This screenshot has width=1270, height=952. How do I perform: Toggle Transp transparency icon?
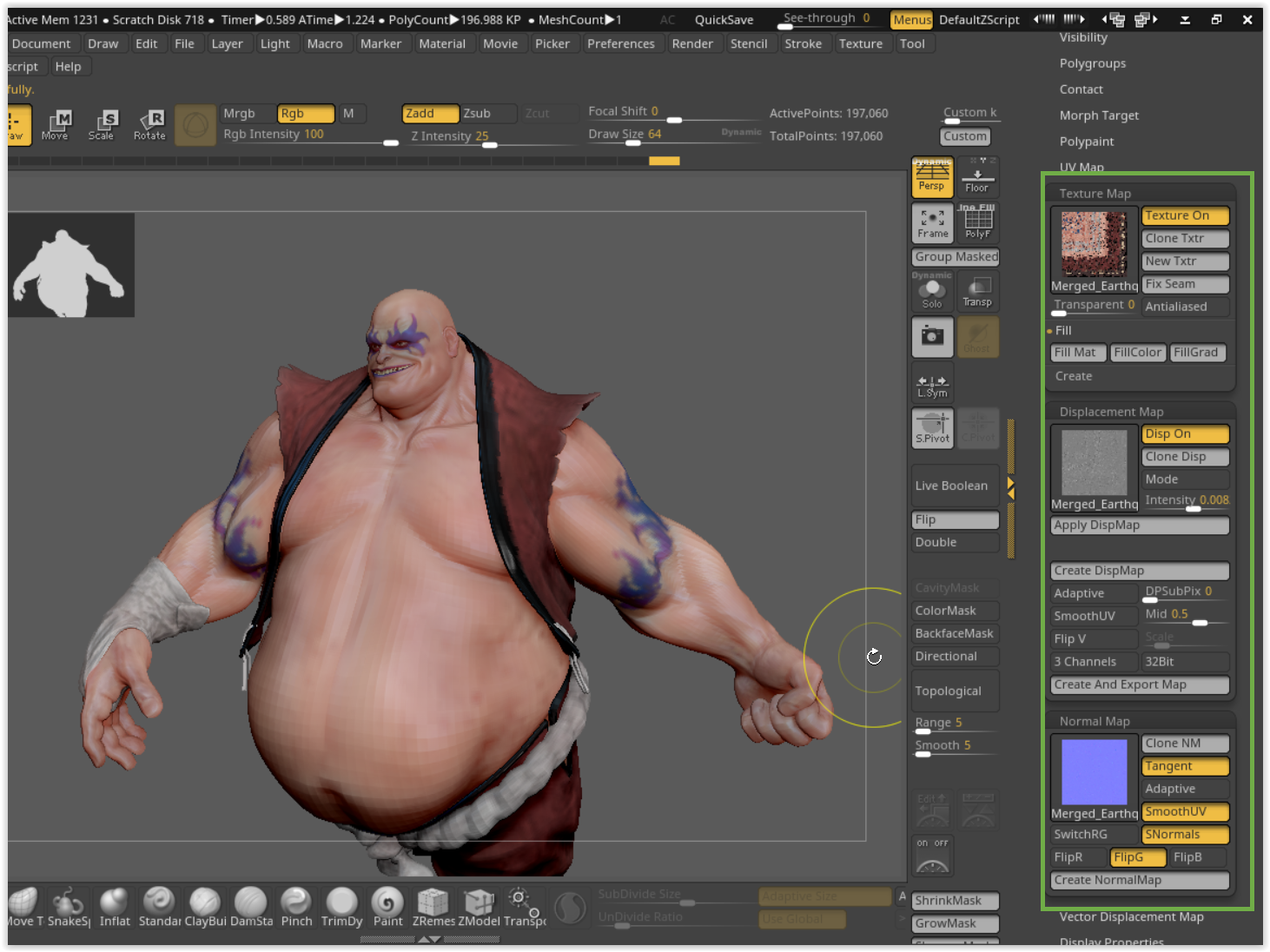977,291
